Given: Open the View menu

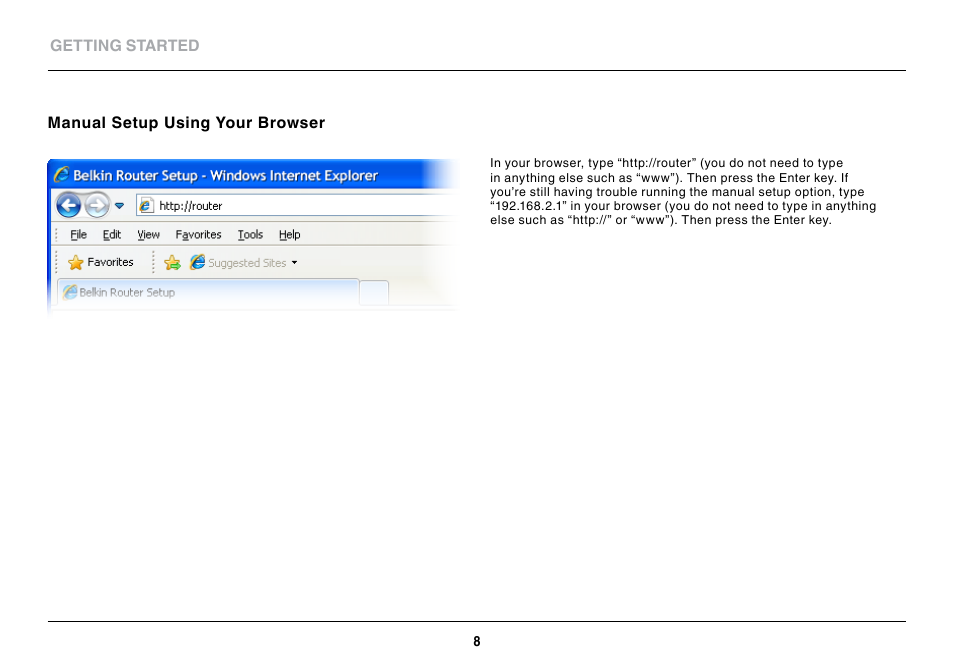Looking at the screenshot, I should pyautogui.click(x=148, y=235).
